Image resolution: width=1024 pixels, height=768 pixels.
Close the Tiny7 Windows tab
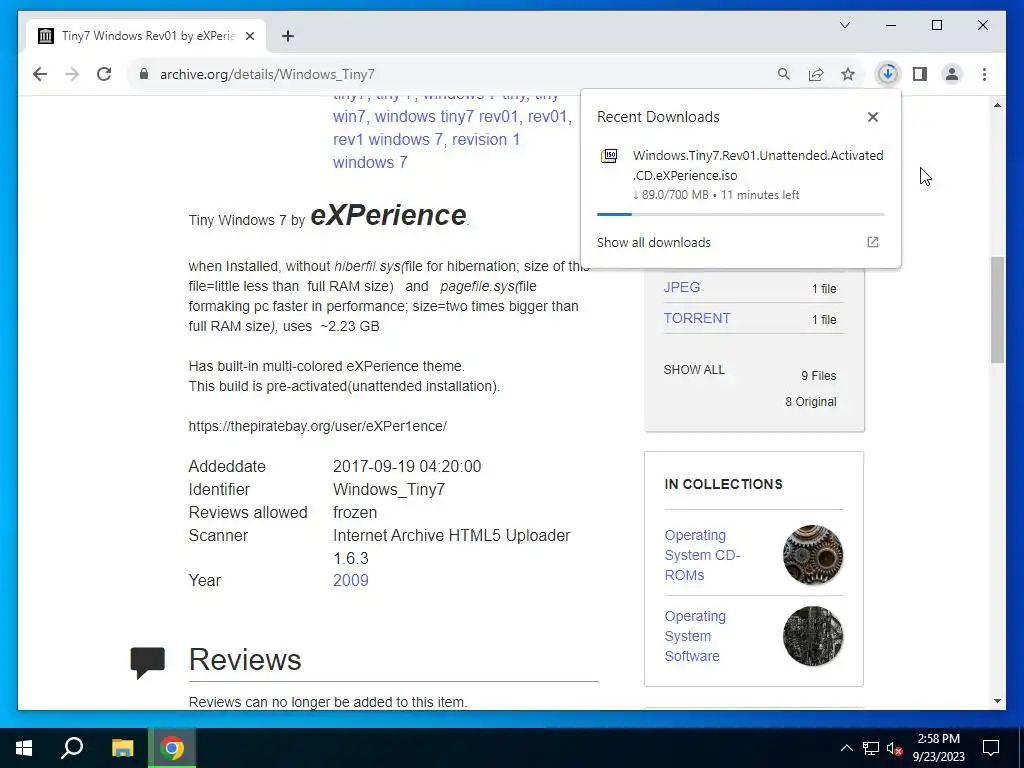pos(249,36)
